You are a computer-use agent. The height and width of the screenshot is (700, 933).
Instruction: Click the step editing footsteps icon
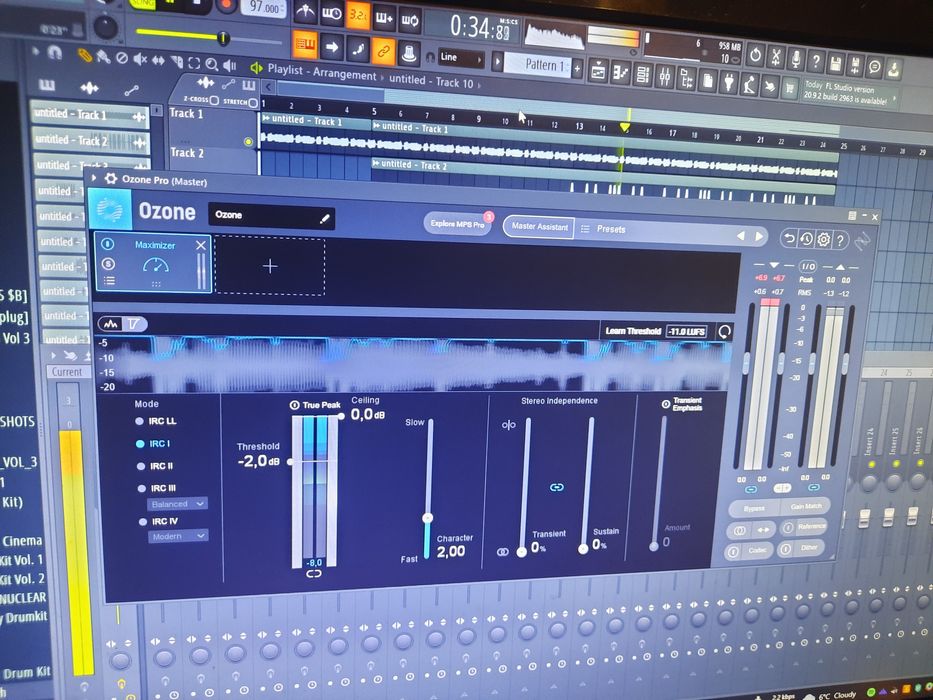[358, 49]
